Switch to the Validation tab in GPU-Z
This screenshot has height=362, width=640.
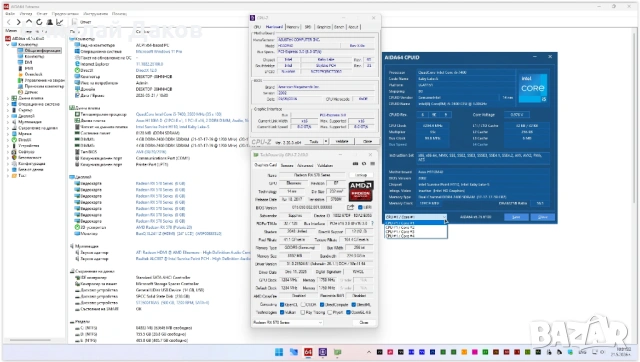(x=325, y=165)
